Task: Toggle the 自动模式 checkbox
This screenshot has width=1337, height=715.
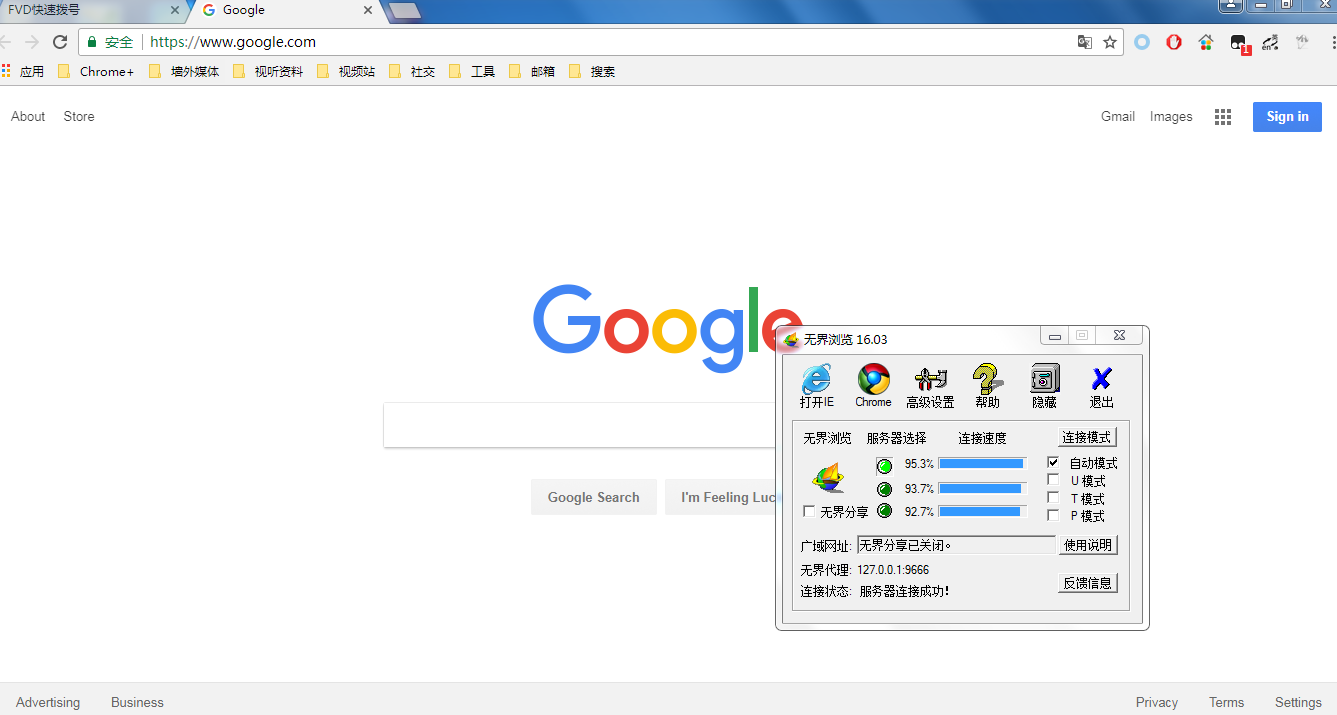Action: 1053,463
